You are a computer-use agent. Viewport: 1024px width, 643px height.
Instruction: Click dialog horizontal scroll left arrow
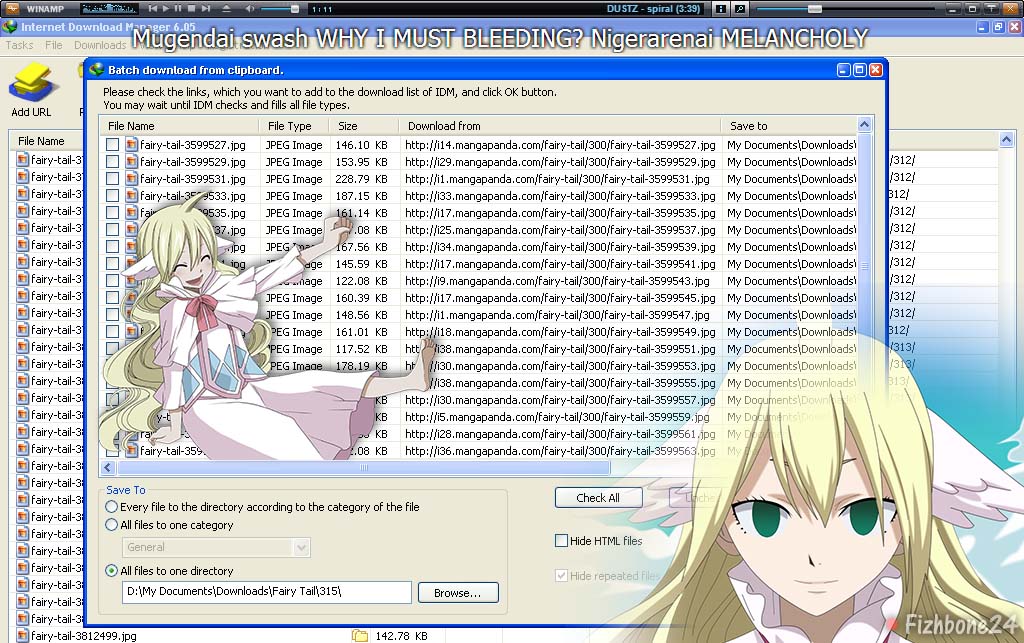click(108, 467)
